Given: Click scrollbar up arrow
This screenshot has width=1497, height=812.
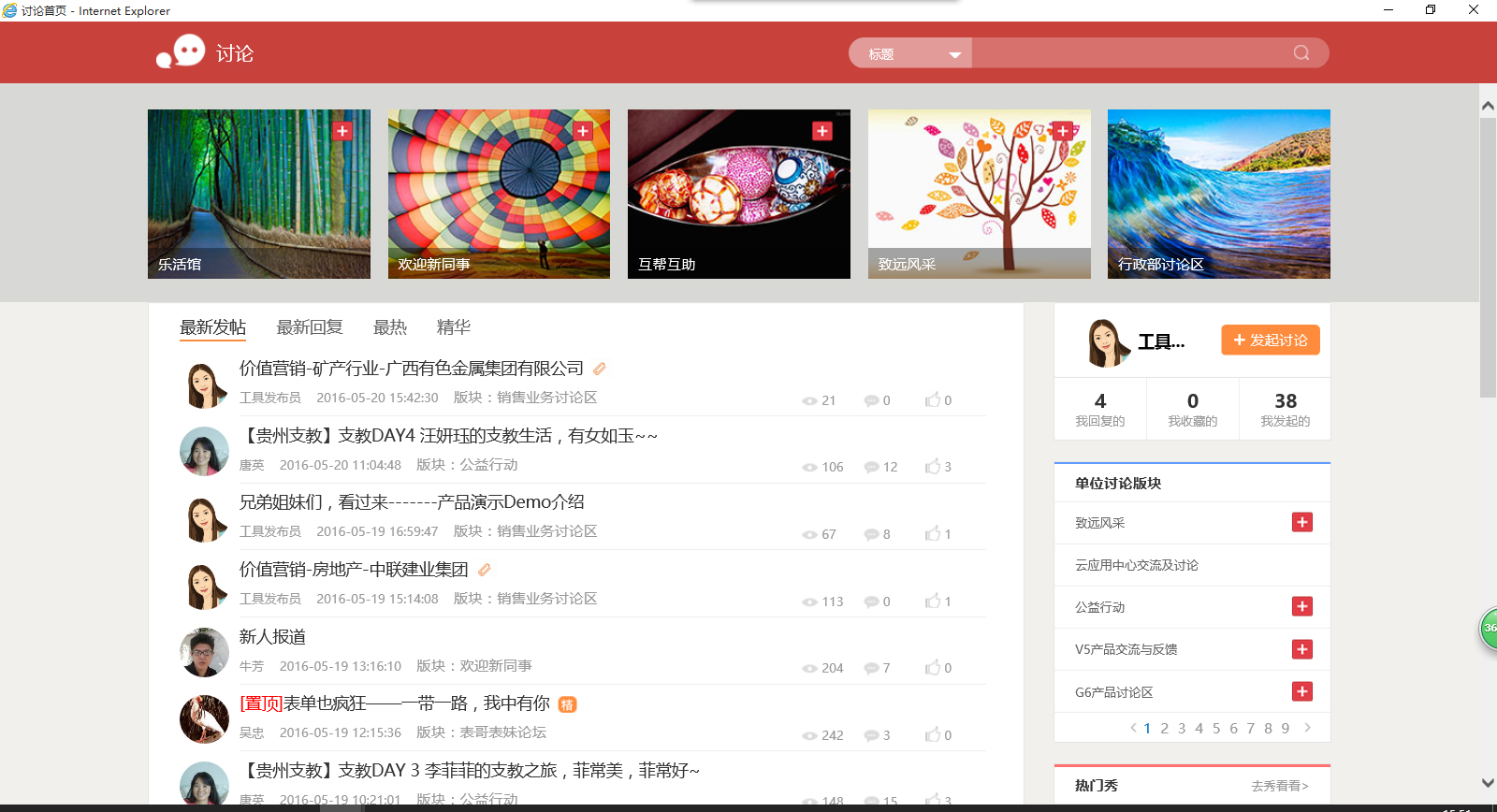Looking at the screenshot, I should (1488, 106).
